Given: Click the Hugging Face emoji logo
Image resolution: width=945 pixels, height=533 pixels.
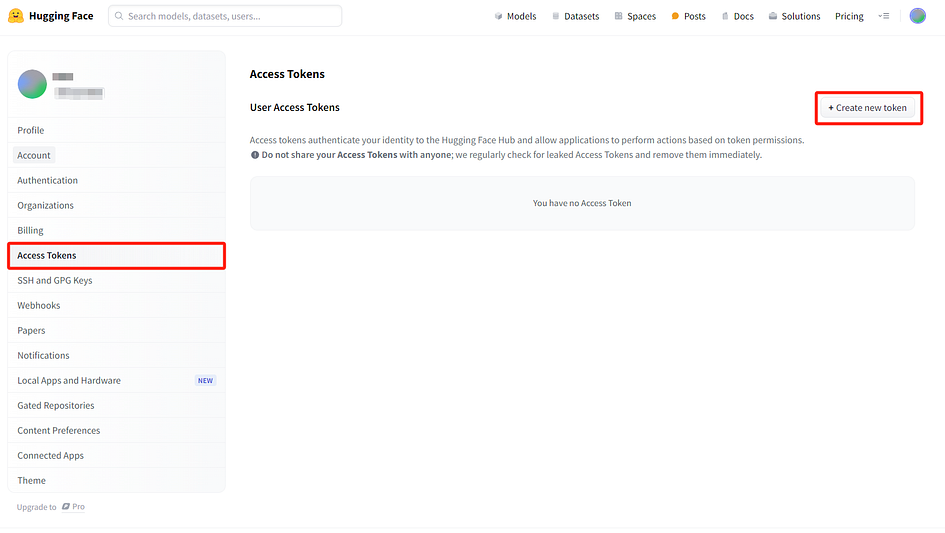Looking at the screenshot, I should click(16, 16).
